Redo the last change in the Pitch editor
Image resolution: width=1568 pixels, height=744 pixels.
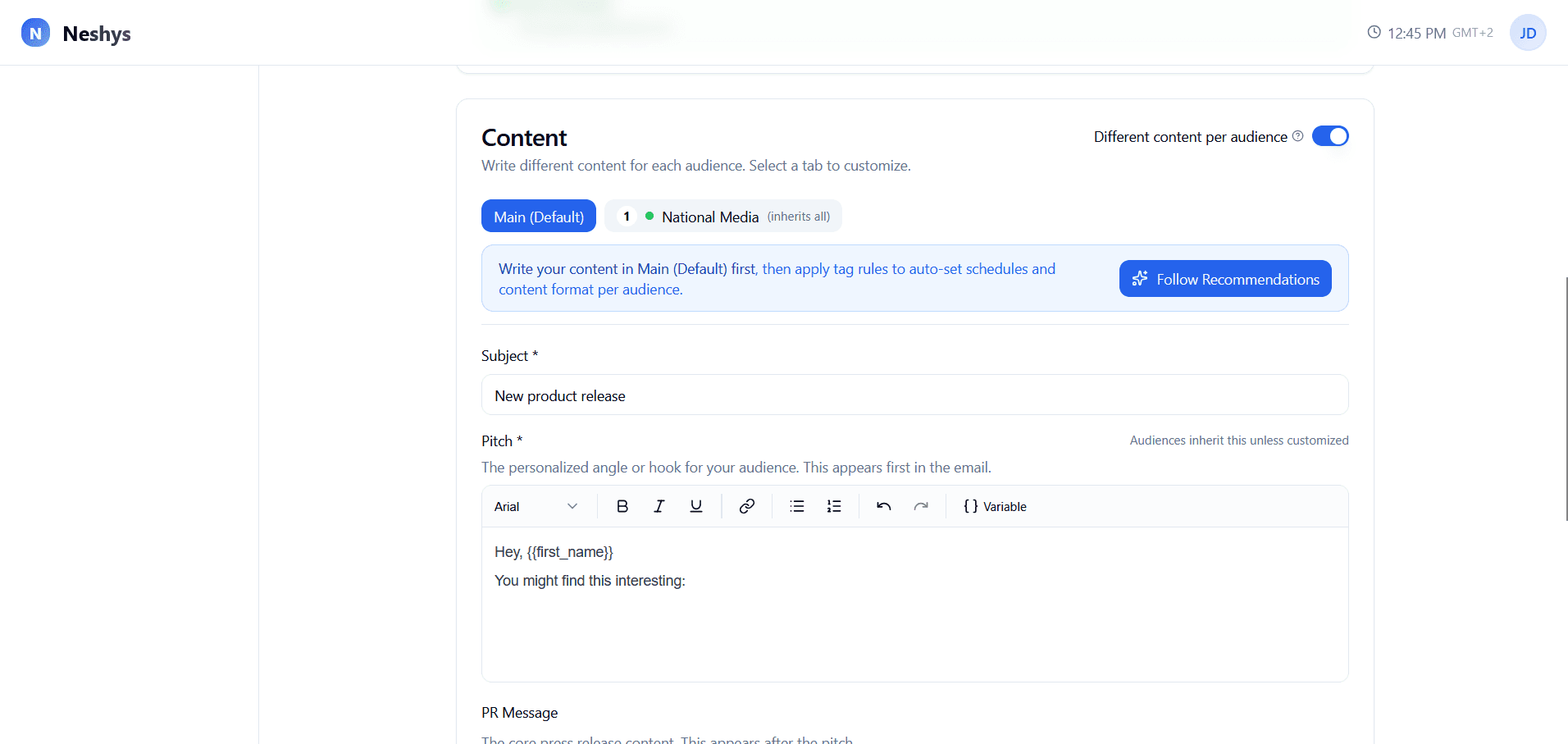pyautogui.click(x=921, y=506)
